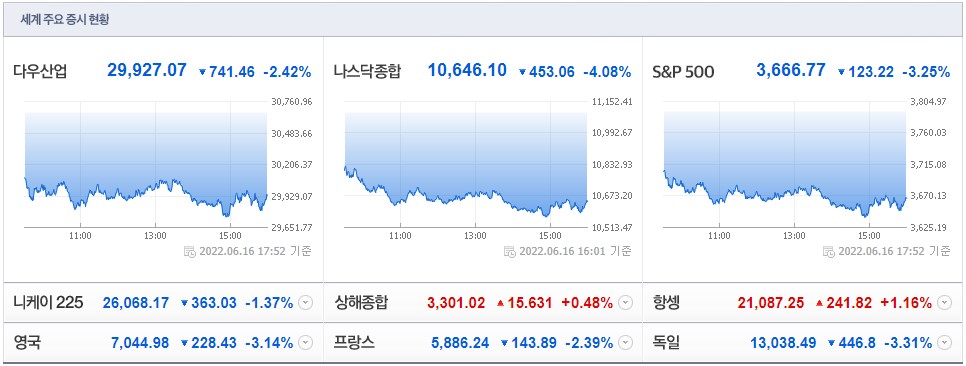Click the S&P 500 intraday chart
The image size is (966, 366).
coord(785,165)
